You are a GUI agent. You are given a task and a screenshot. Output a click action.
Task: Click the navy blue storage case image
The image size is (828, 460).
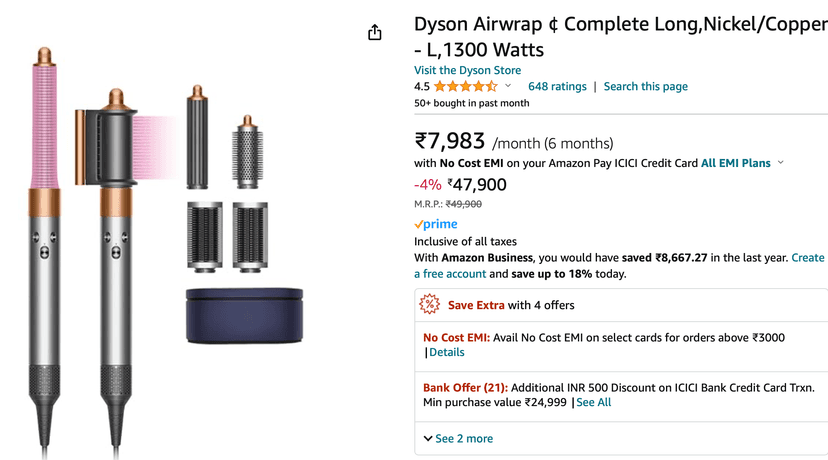coord(244,316)
